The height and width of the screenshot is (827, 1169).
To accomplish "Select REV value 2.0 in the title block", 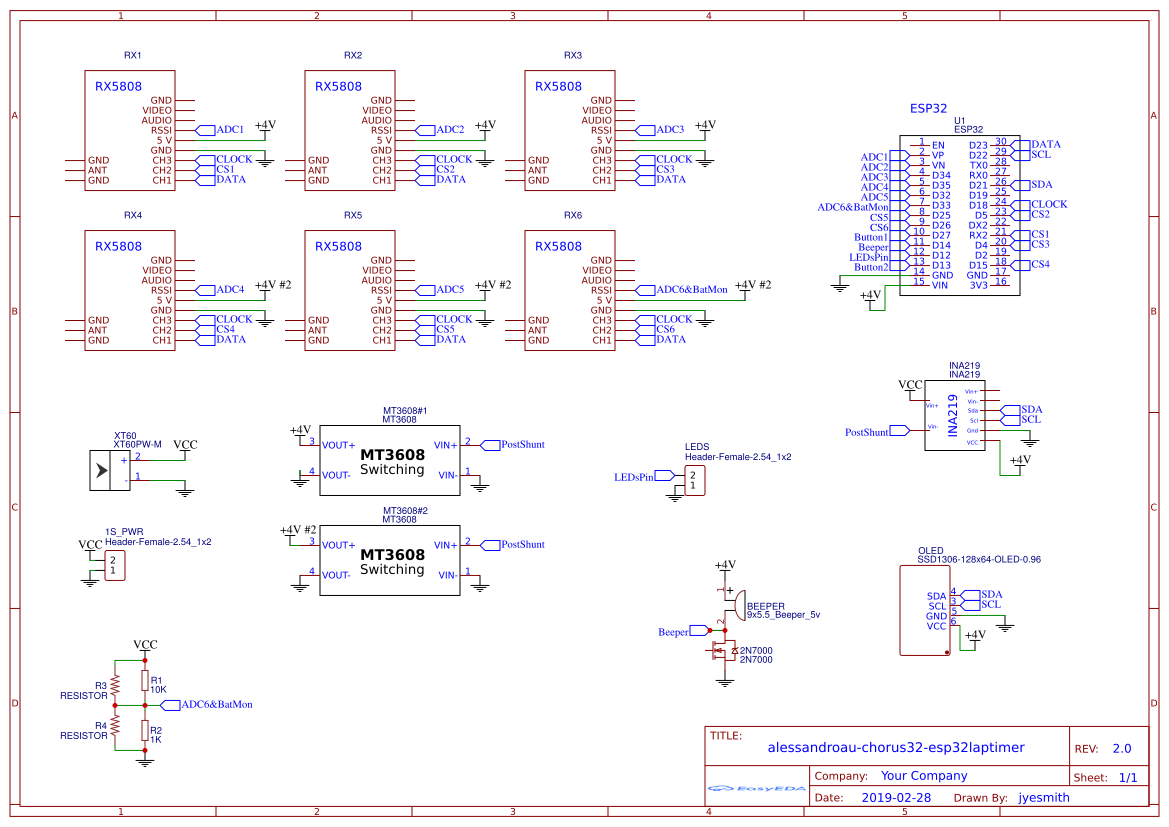I will [x=1122, y=749].
